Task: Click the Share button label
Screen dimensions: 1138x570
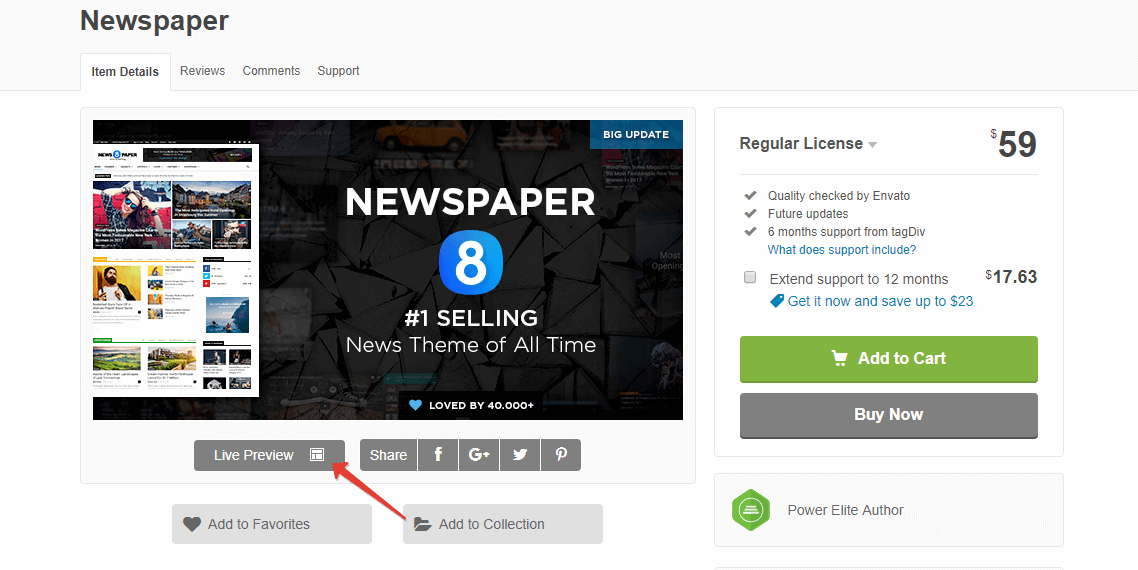Action: [388, 455]
